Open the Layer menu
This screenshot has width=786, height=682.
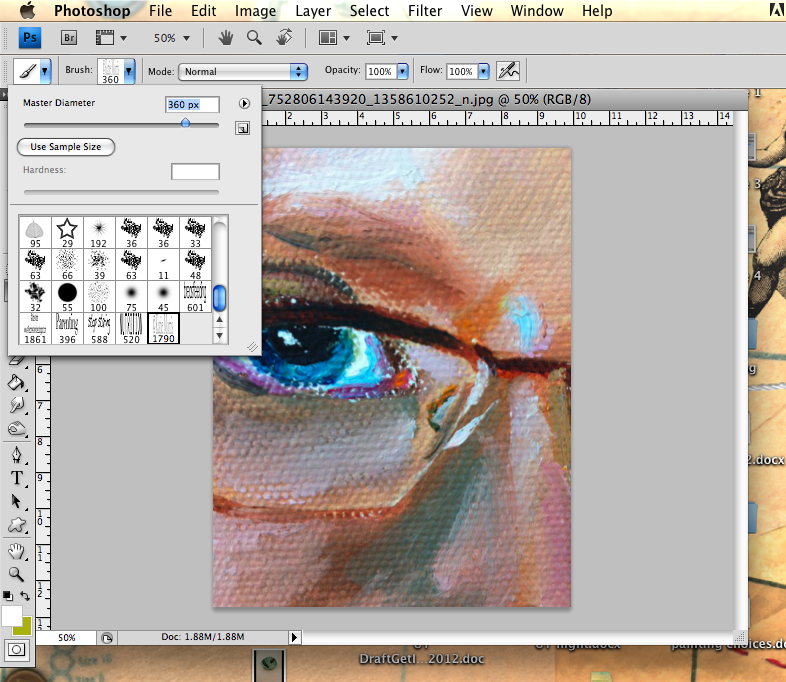(x=313, y=11)
